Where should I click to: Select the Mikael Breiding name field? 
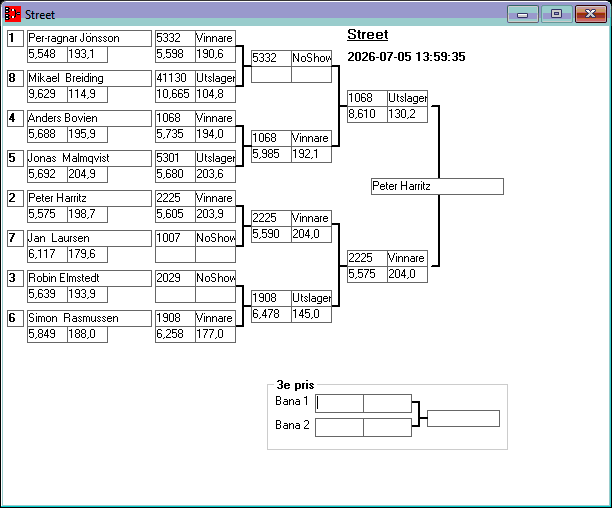click(x=89, y=78)
